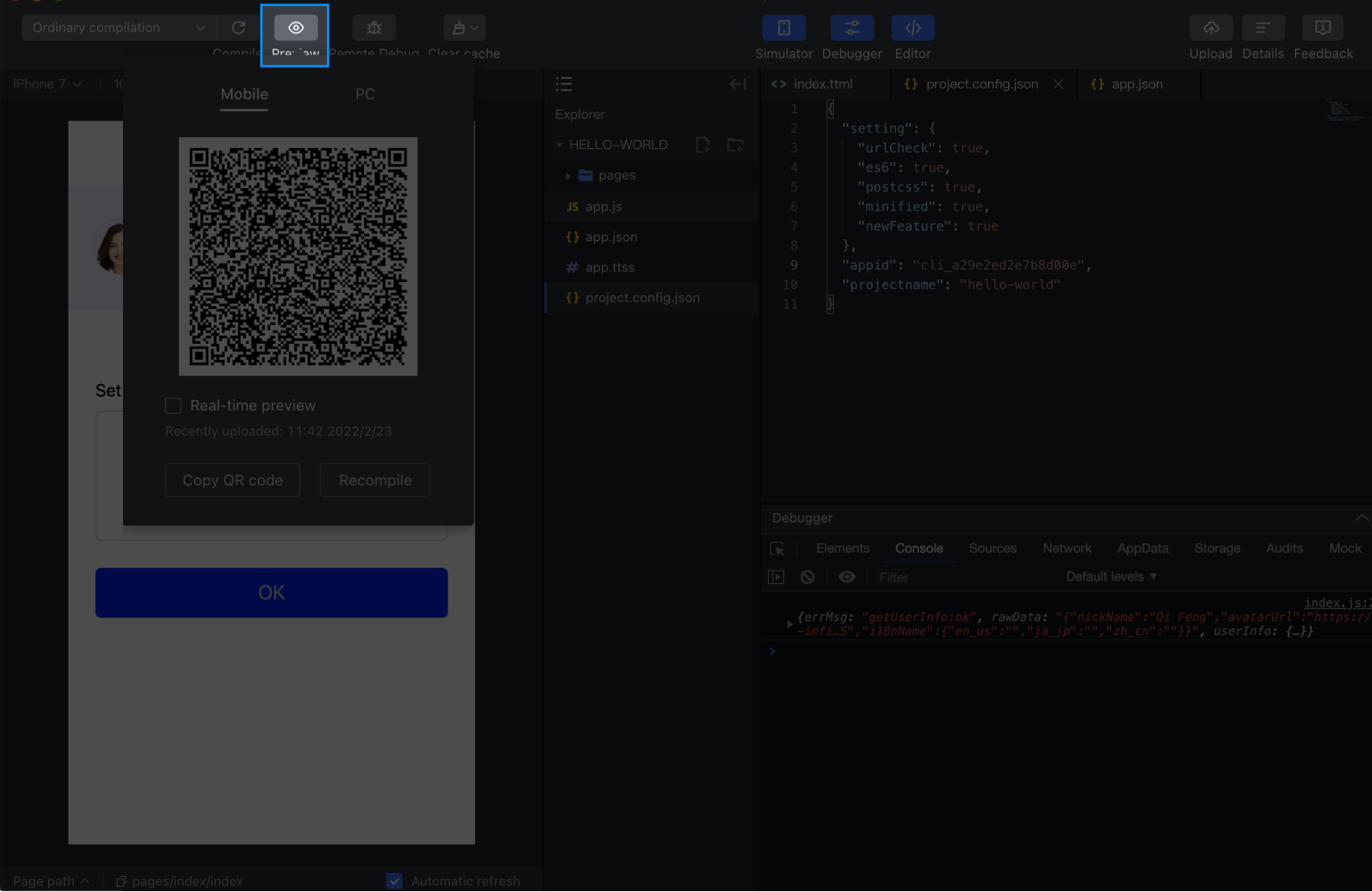Image resolution: width=1372 pixels, height=892 pixels.
Task: Click the new file icon in Explorer
Action: coord(703,145)
